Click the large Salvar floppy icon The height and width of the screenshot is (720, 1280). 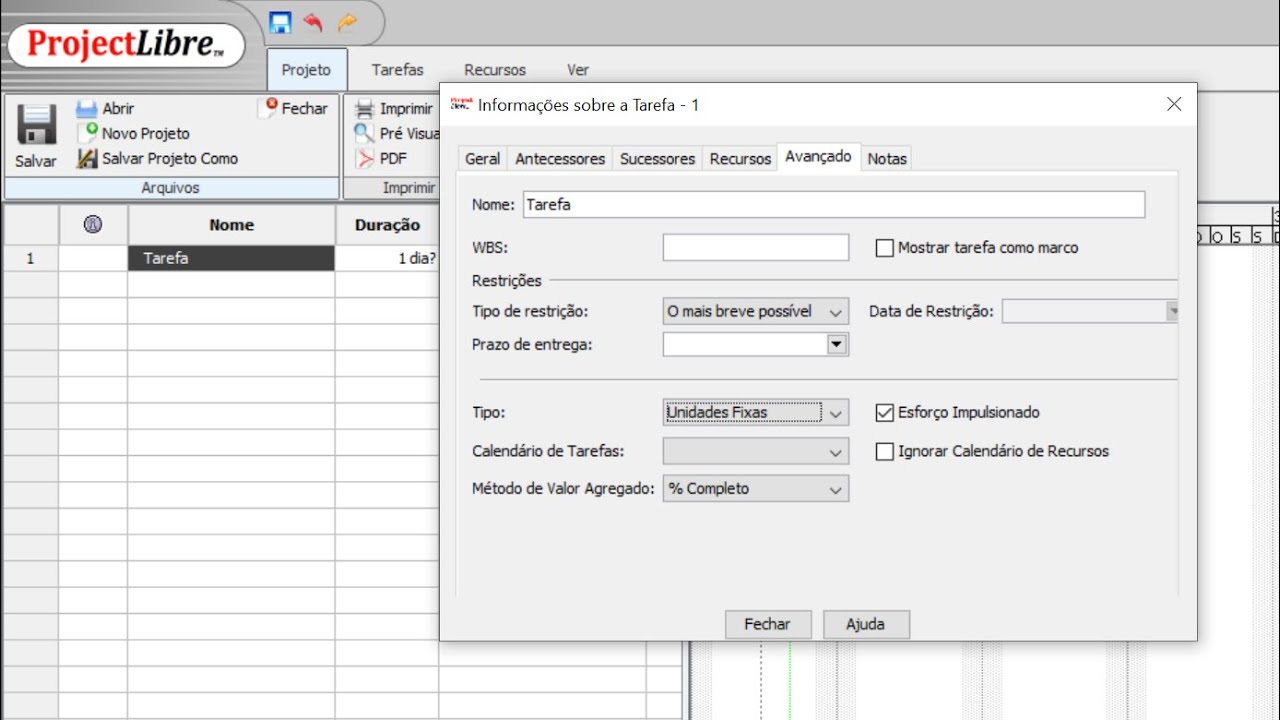36,125
